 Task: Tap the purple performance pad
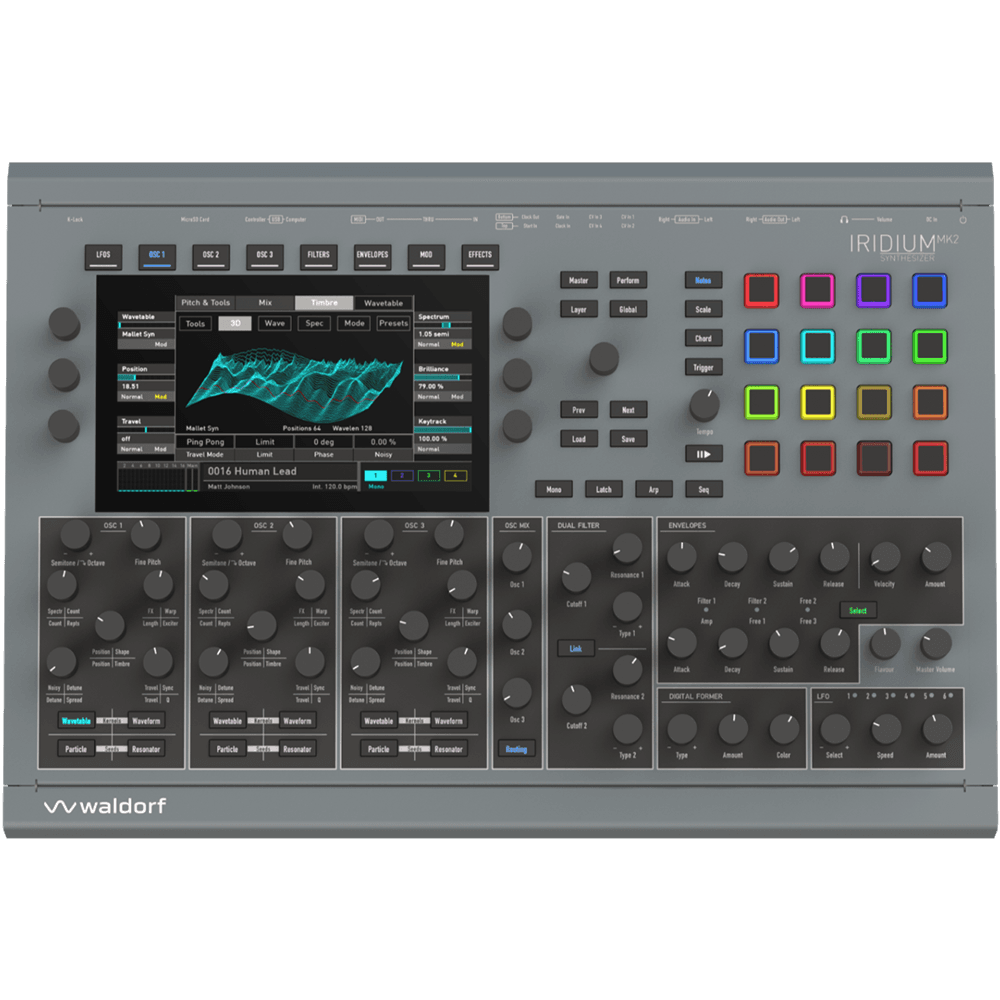coord(873,291)
